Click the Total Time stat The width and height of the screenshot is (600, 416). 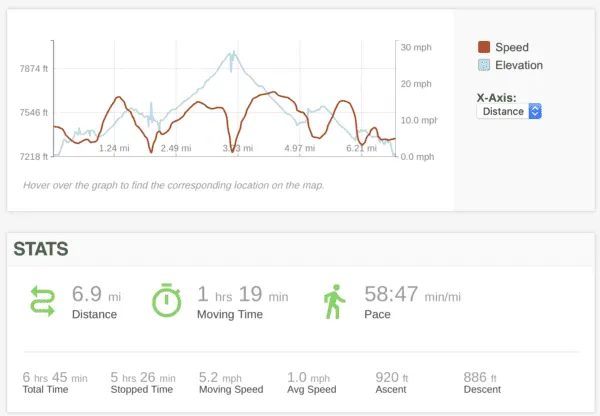(x=55, y=382)
